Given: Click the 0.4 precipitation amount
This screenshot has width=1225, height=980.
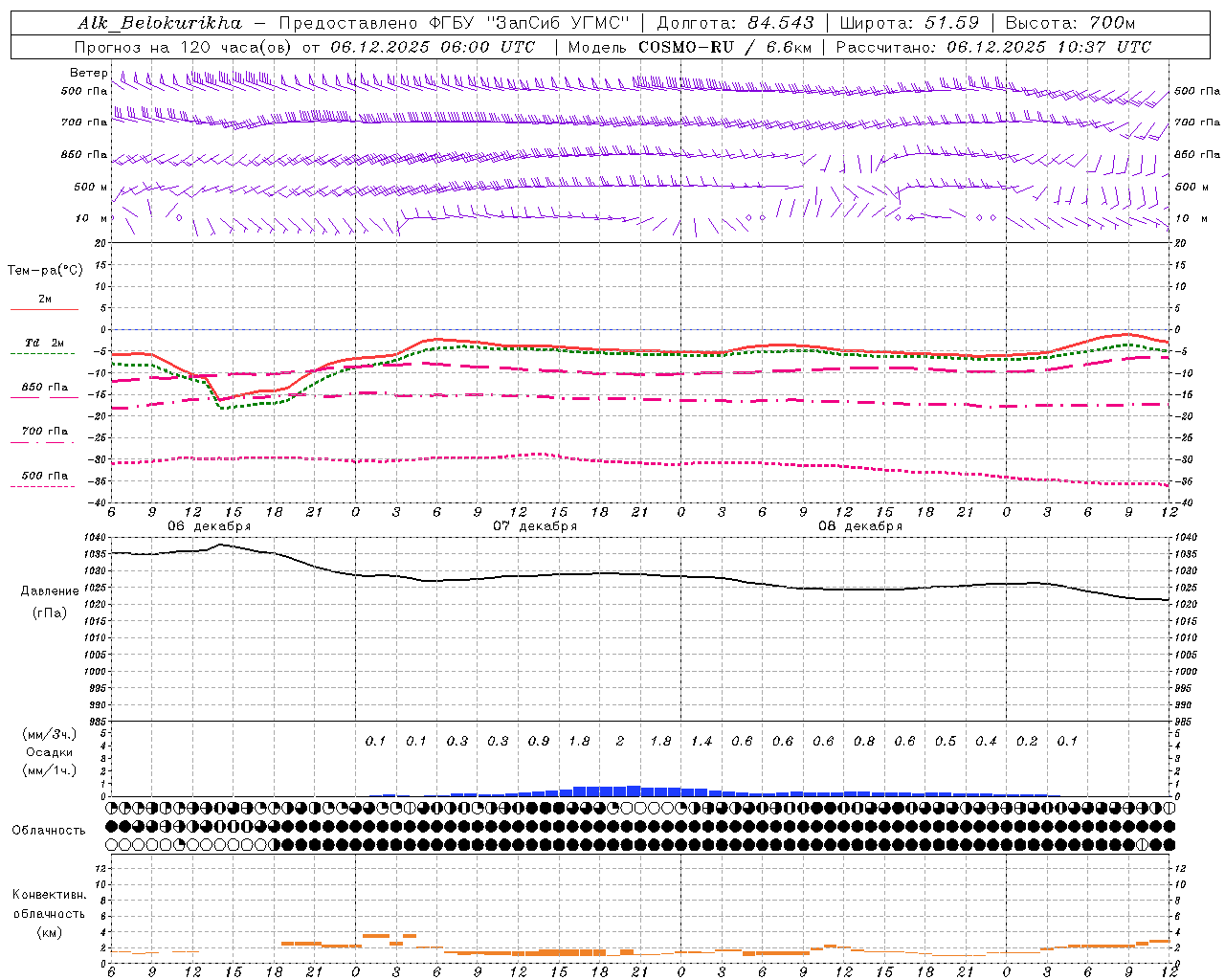Looking at the screenshot, I should click(x=986, y=741).
